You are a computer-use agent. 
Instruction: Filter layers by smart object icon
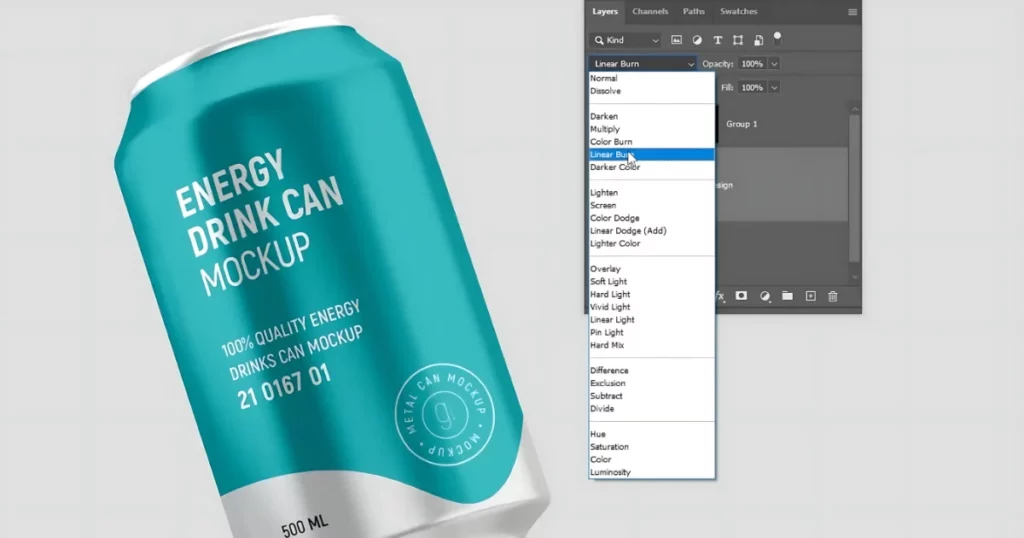(x=758, y=40)
